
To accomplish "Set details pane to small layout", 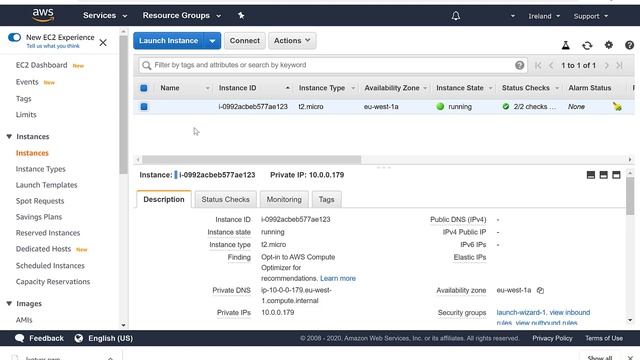I will pos(591,175).
